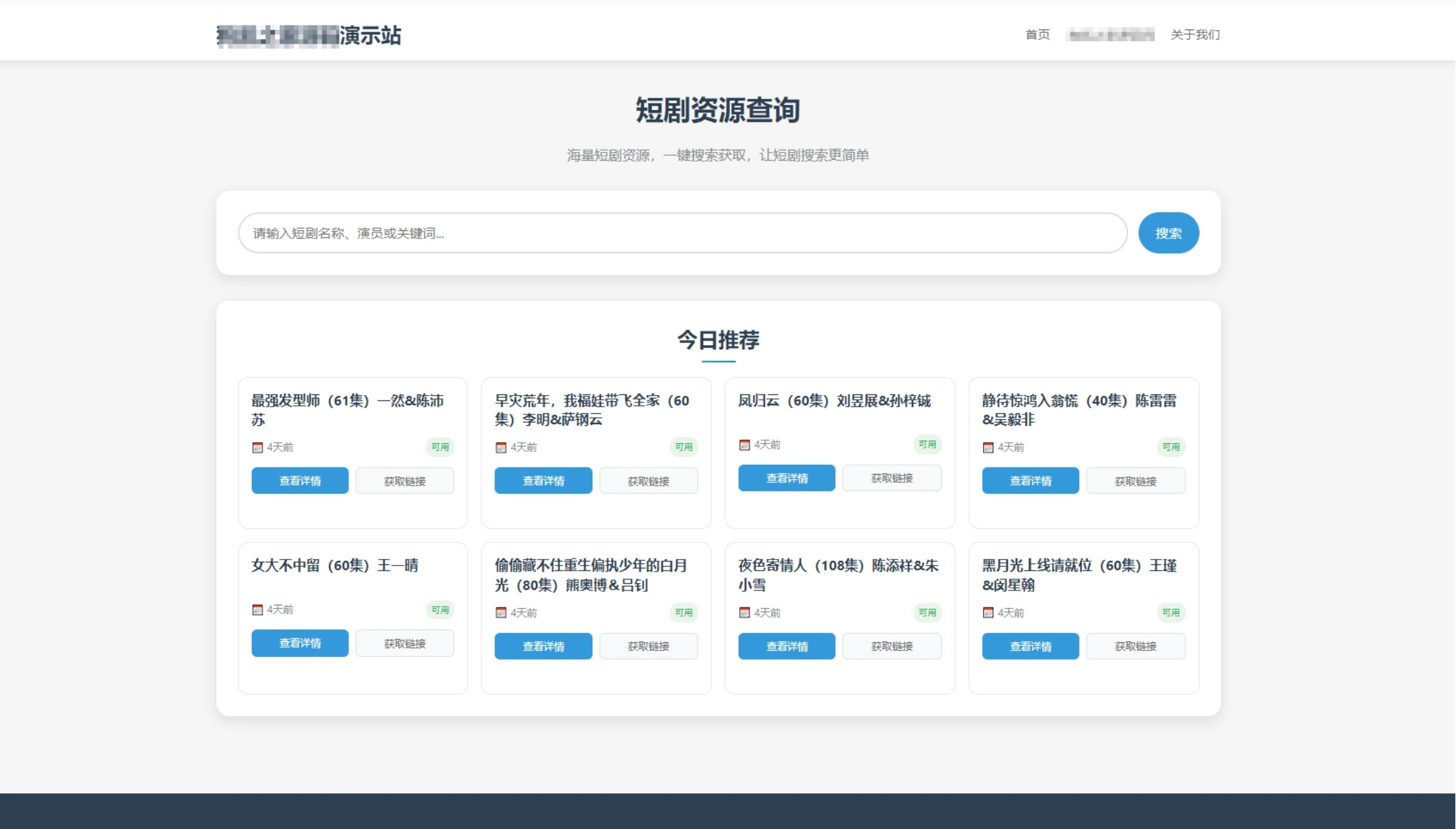
Task: Get link for 最强发型师（61集）
Action: point(405,481)
